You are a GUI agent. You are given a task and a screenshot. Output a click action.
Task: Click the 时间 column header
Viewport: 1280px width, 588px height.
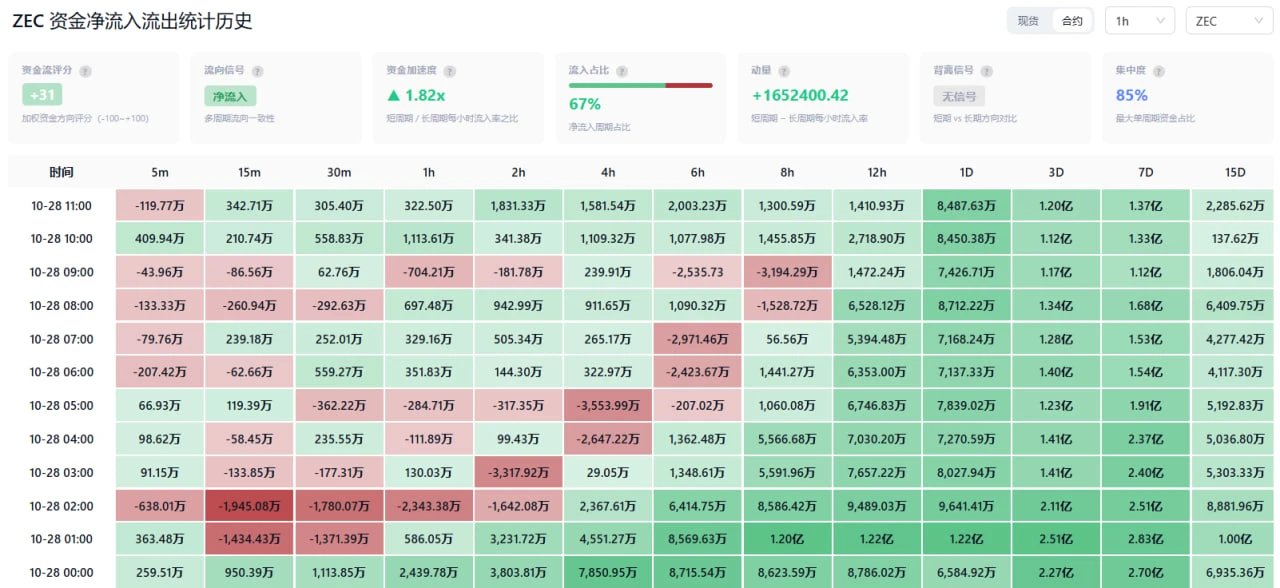pos(61,172)
